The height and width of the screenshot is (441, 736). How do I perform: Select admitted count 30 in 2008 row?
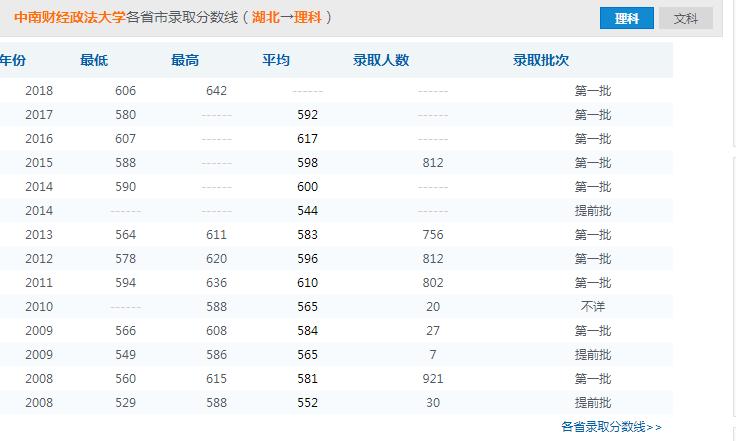[x=433, y=402]
